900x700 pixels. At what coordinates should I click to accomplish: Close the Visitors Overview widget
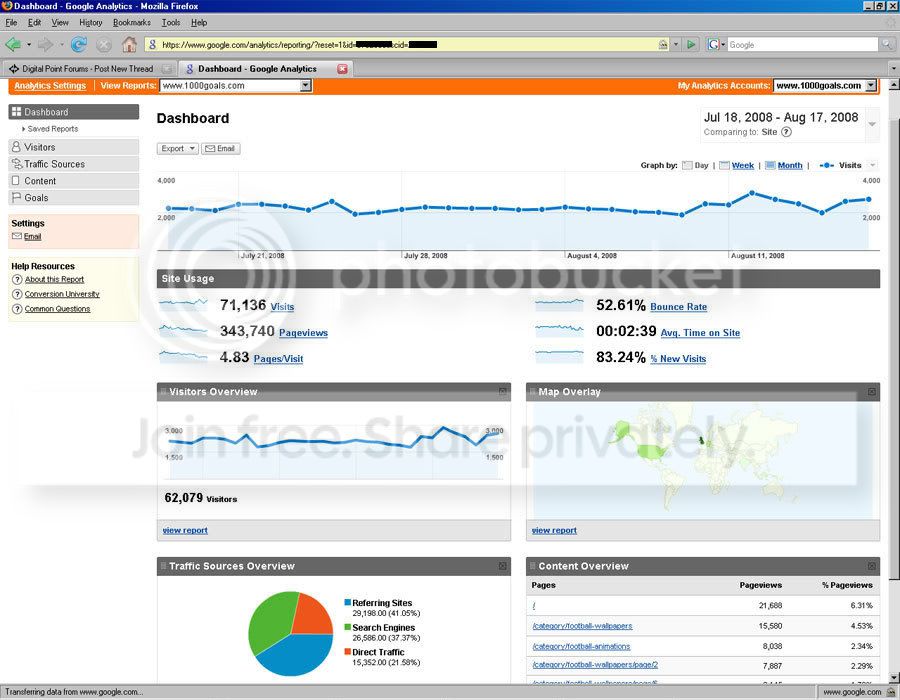503,391
